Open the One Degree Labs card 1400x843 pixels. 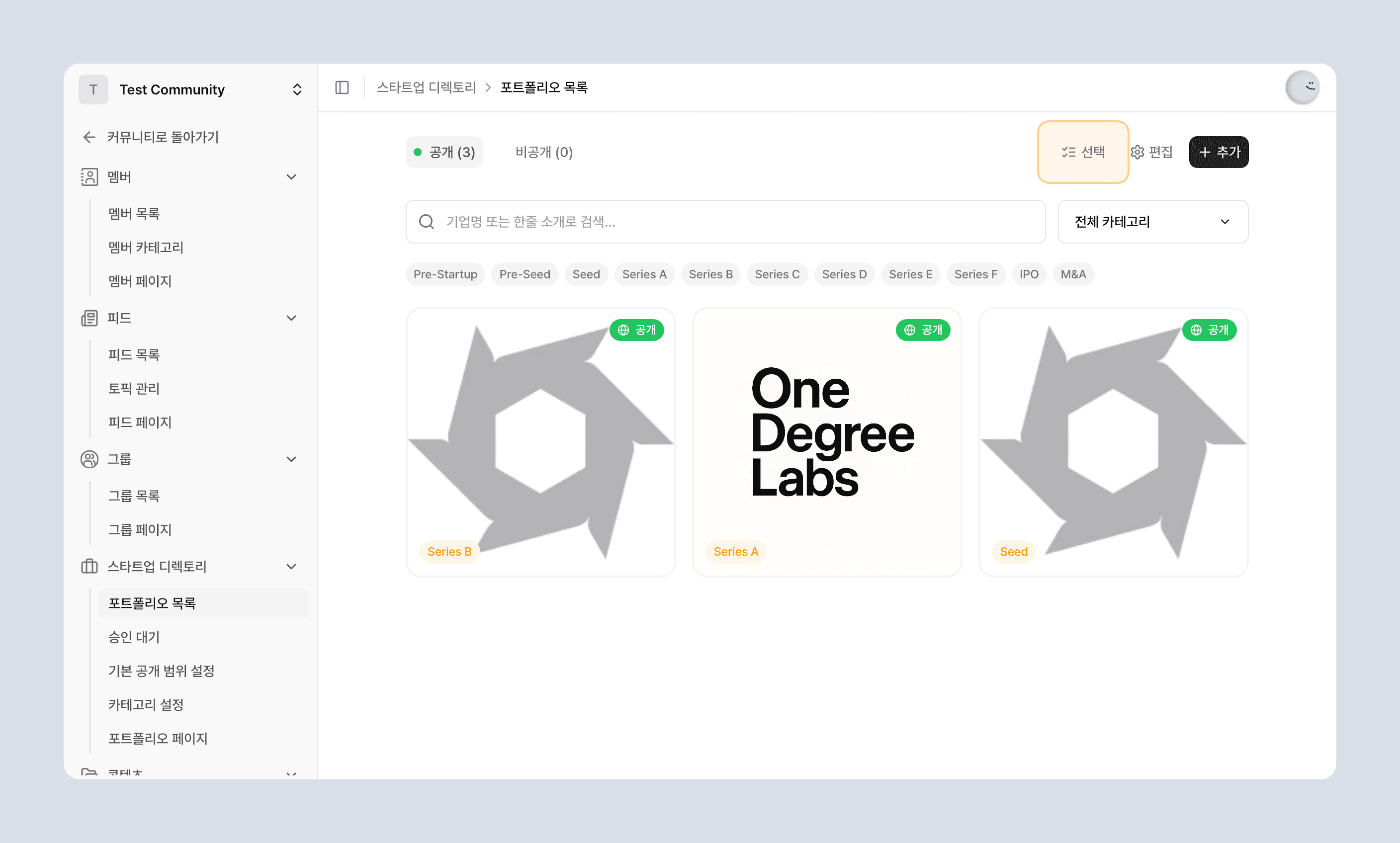tap(827, 442)
